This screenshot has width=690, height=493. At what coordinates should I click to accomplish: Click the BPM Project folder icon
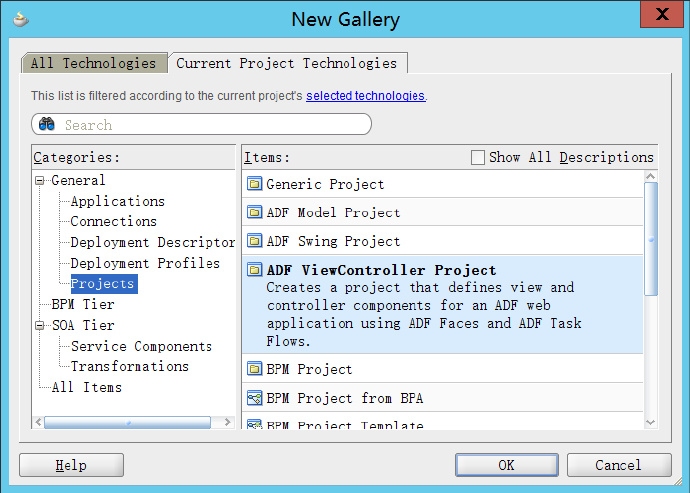(254, 368)
